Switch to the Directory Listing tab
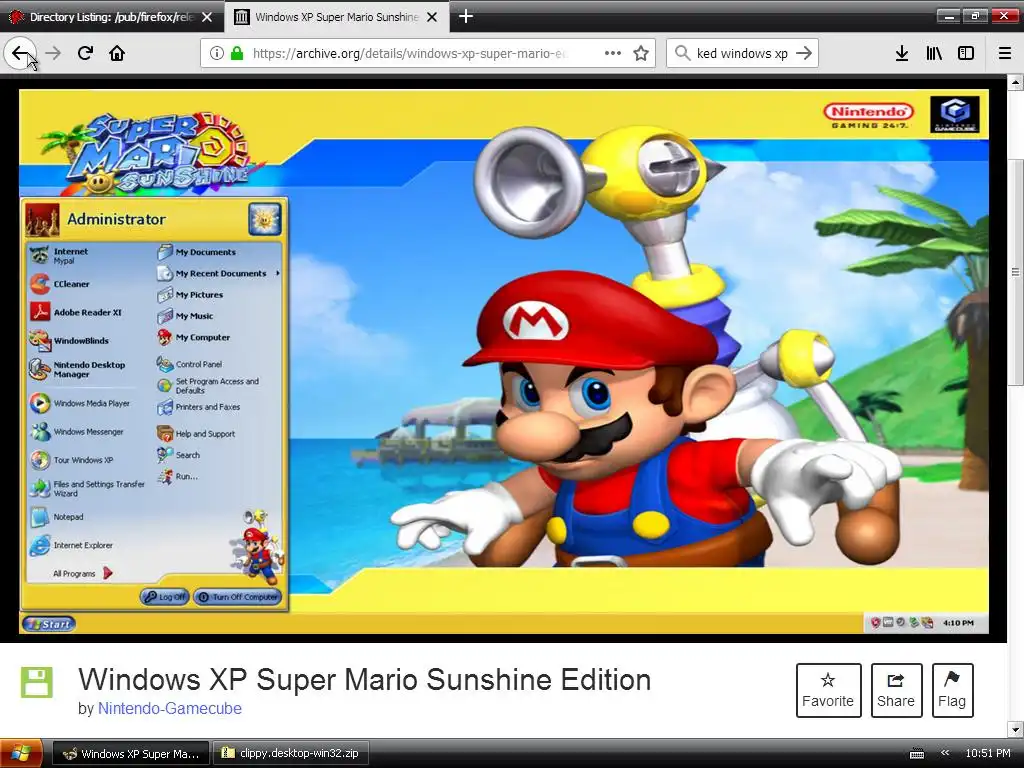The image size is (1024, 768). pos(112,17)
